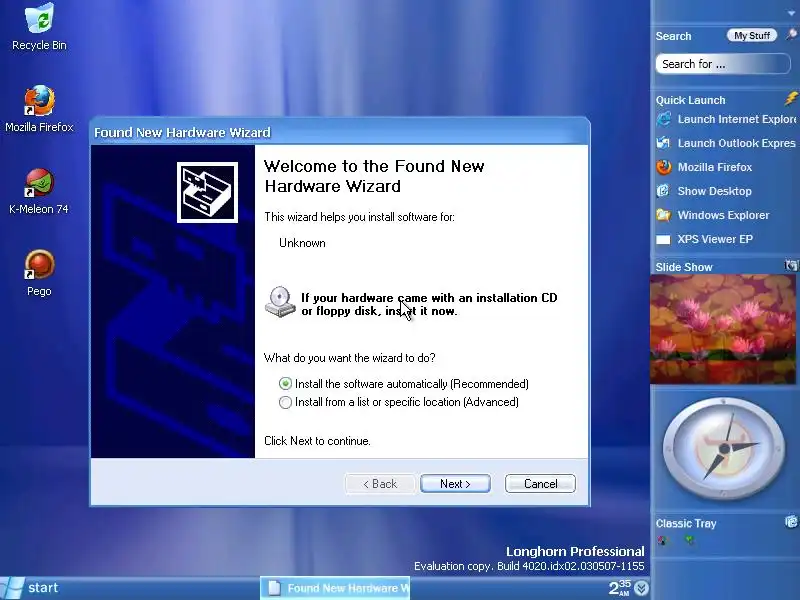The image size is (800, 600).
Task: Click the Search for input field
Action: click(x=723, y=64)
